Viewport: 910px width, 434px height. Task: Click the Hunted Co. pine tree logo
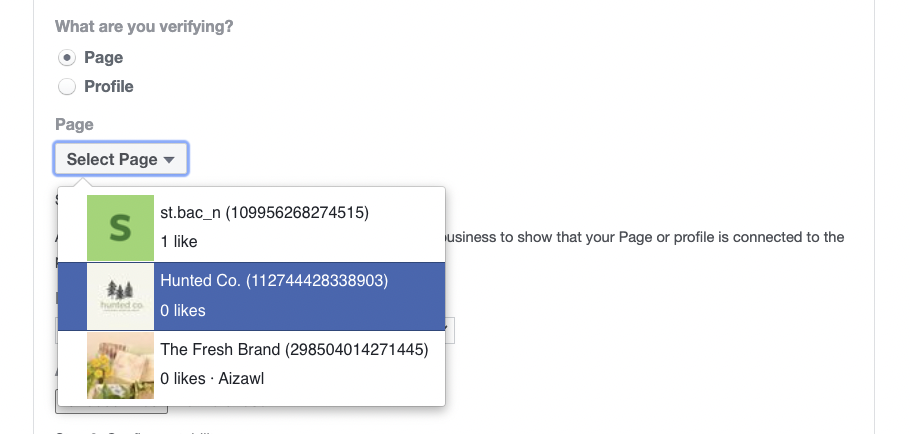pyautogui.click(x=120, y=296)
